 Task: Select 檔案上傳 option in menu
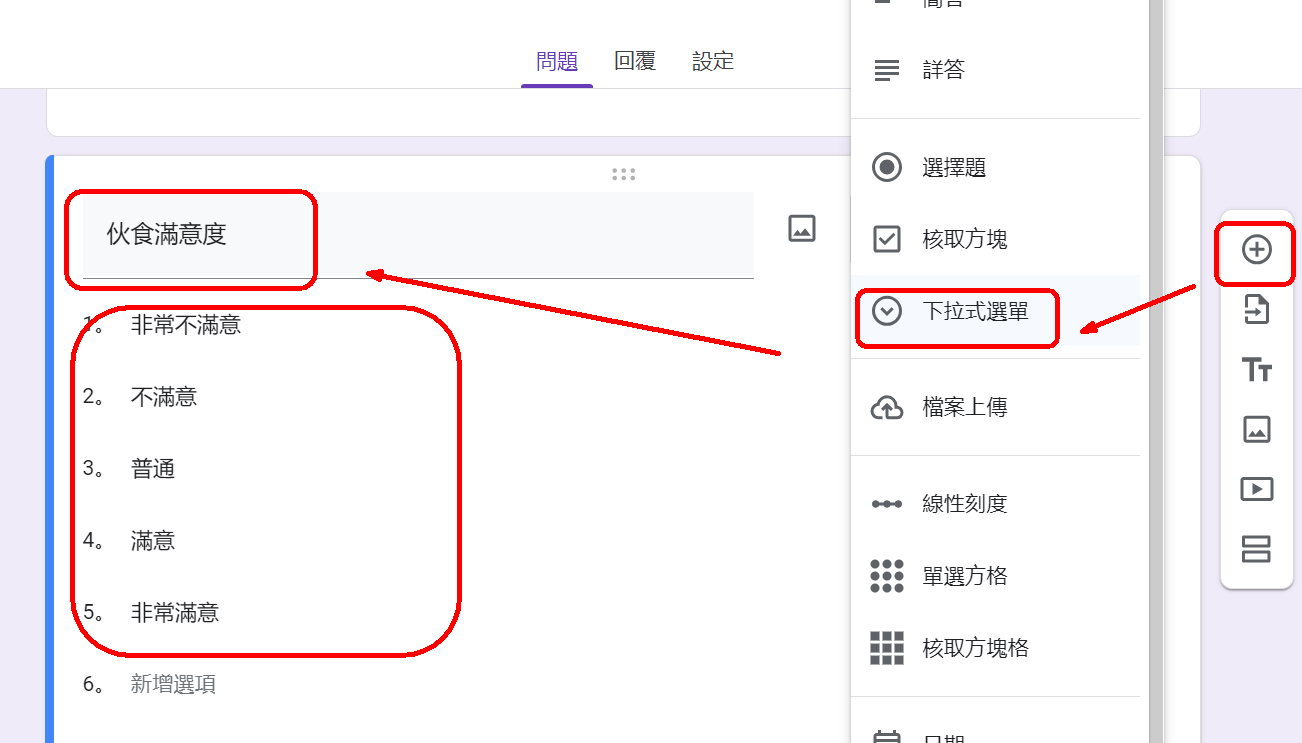pyautogui.click(x=964, y=408)
